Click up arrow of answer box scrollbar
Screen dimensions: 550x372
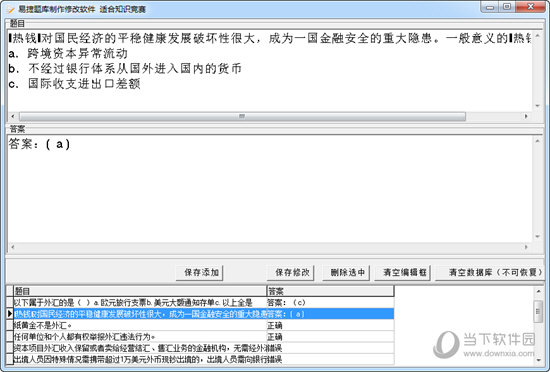[538, 141]
